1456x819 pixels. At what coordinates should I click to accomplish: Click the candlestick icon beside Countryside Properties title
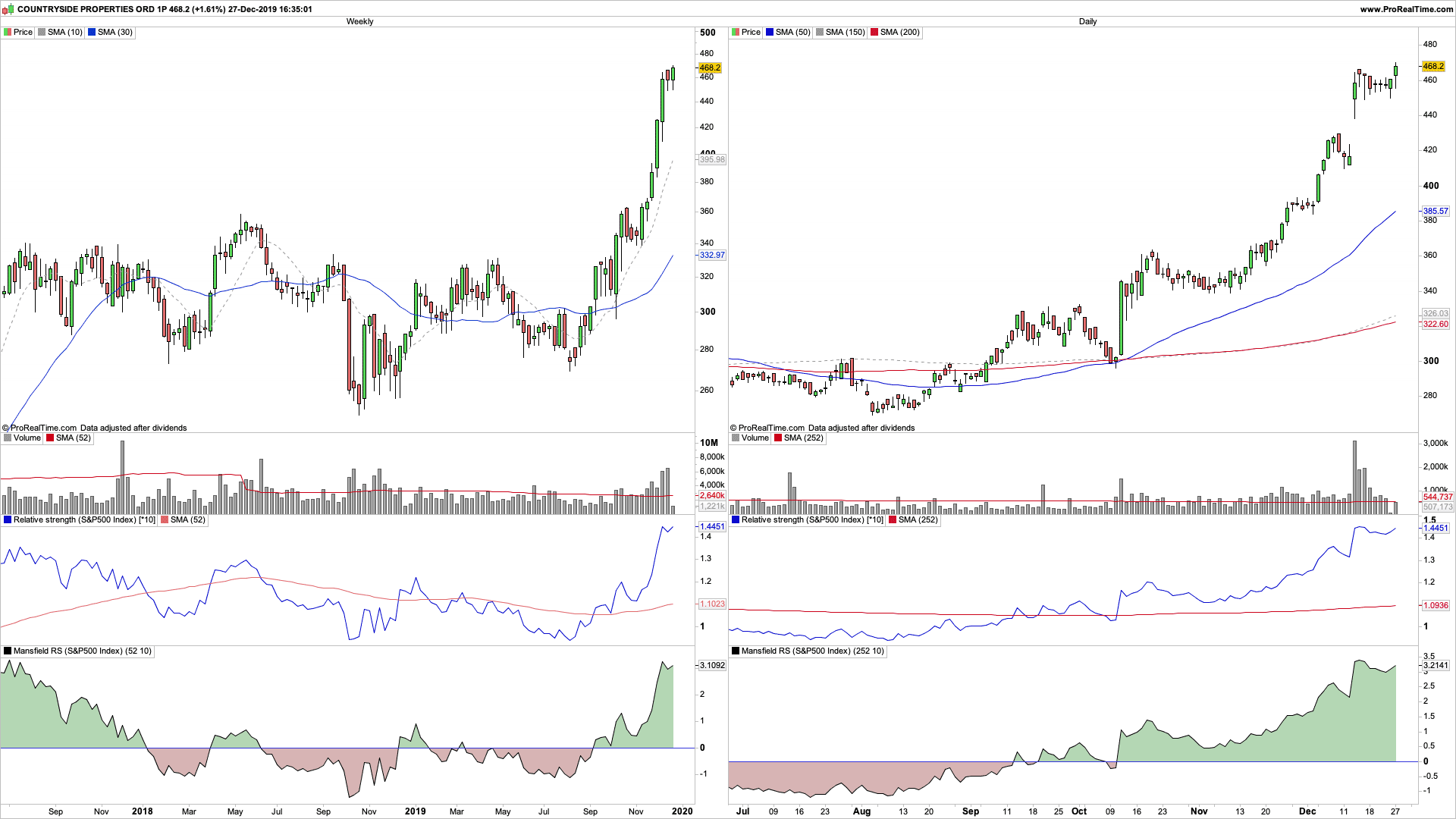click(x=8, y=9)
